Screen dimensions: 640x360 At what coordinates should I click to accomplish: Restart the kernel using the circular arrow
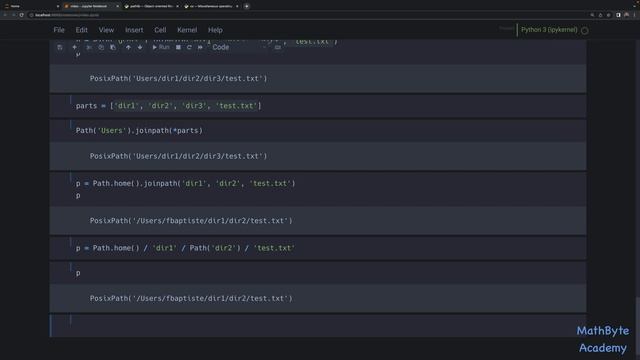click(189, 47)
